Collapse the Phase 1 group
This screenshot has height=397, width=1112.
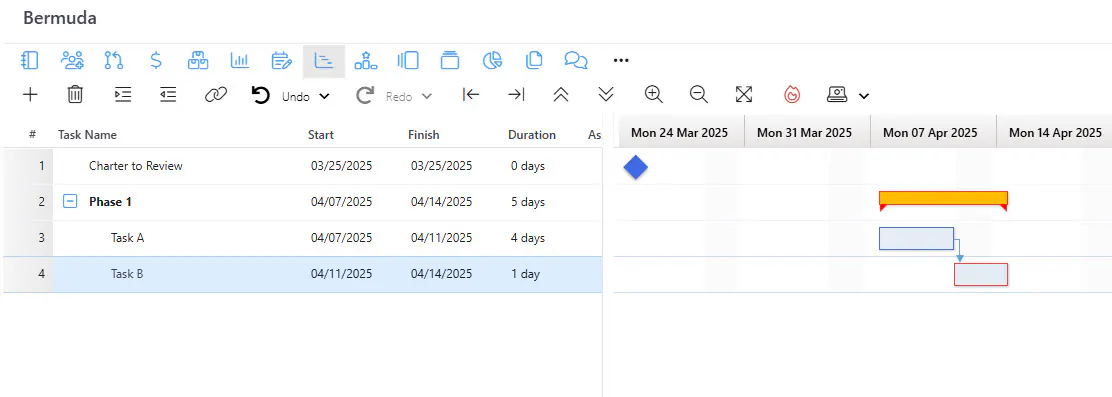tap(70, 202)
